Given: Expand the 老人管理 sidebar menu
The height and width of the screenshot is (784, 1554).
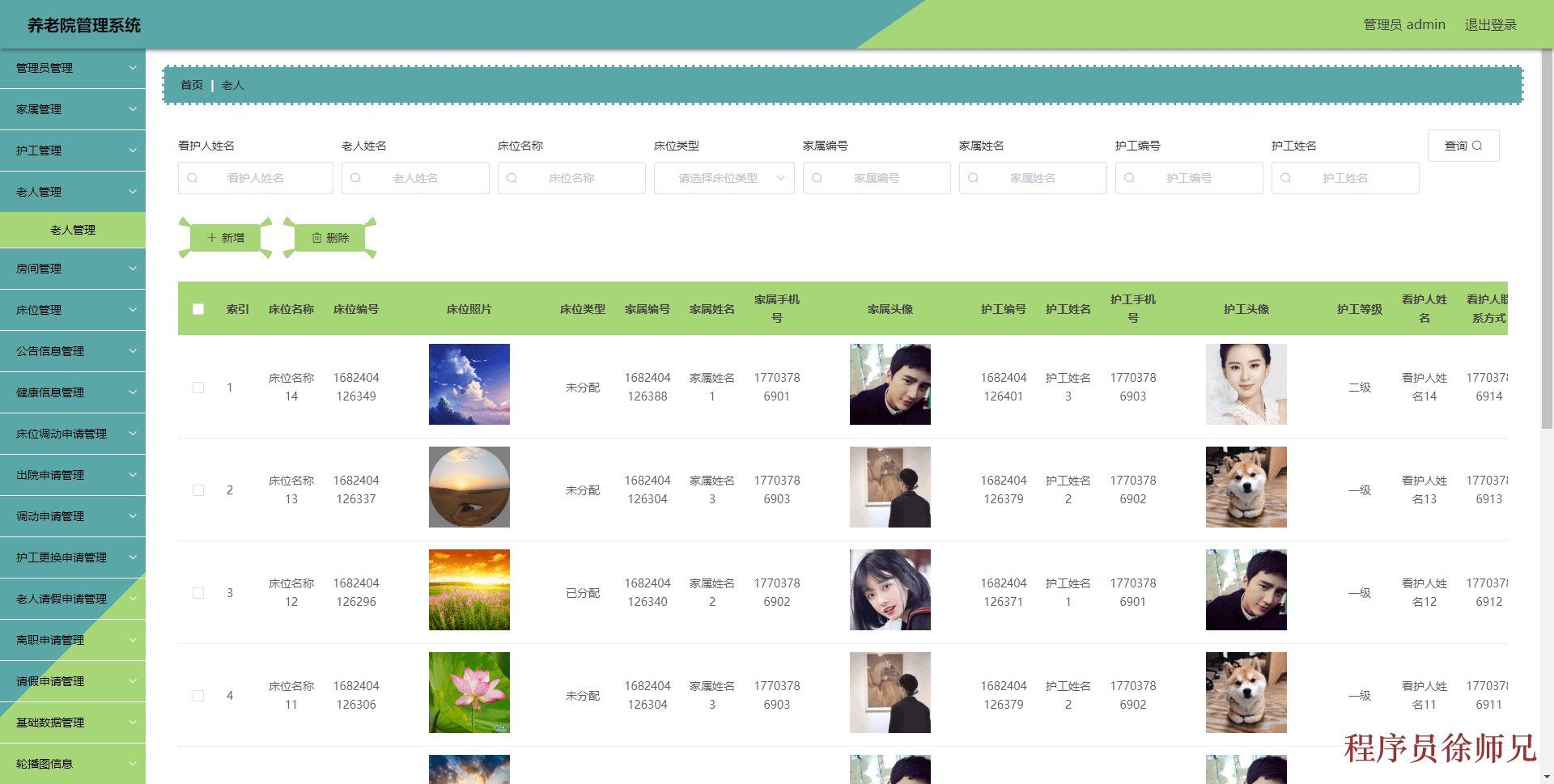Looking at the screenshot, I should pyautogui.click(x=73, y=192).
